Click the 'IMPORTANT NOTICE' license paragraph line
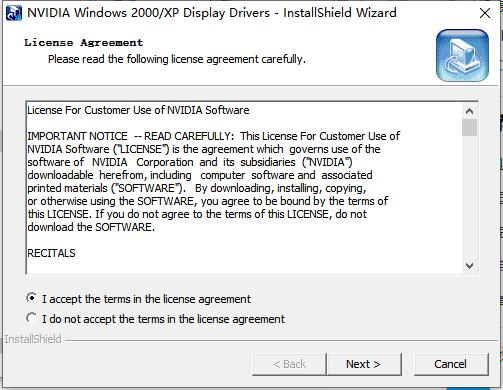The width and height of the screenshot is (503, 390). pos(213,136)
